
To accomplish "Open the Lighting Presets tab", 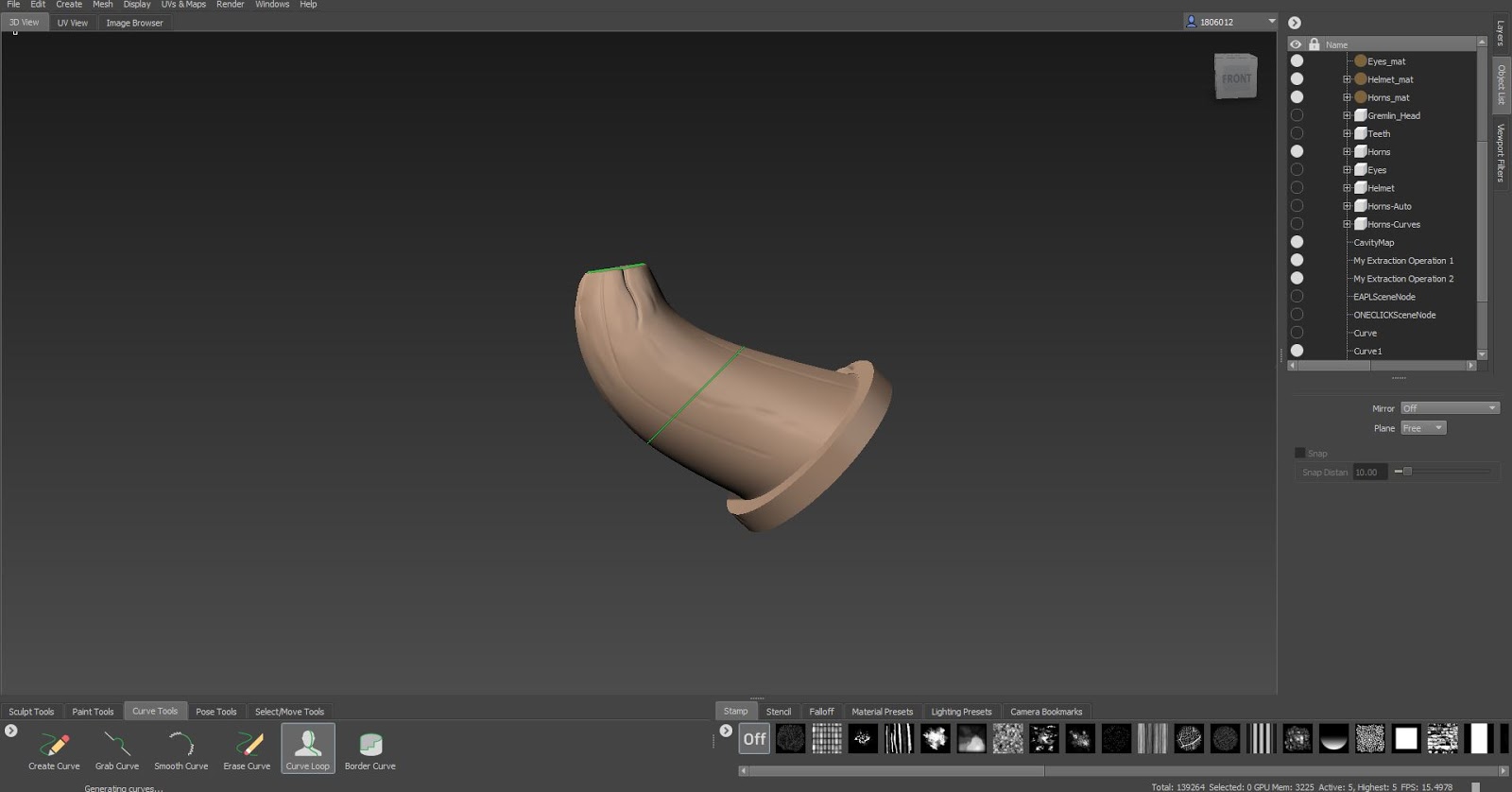I will coord(961,712).
